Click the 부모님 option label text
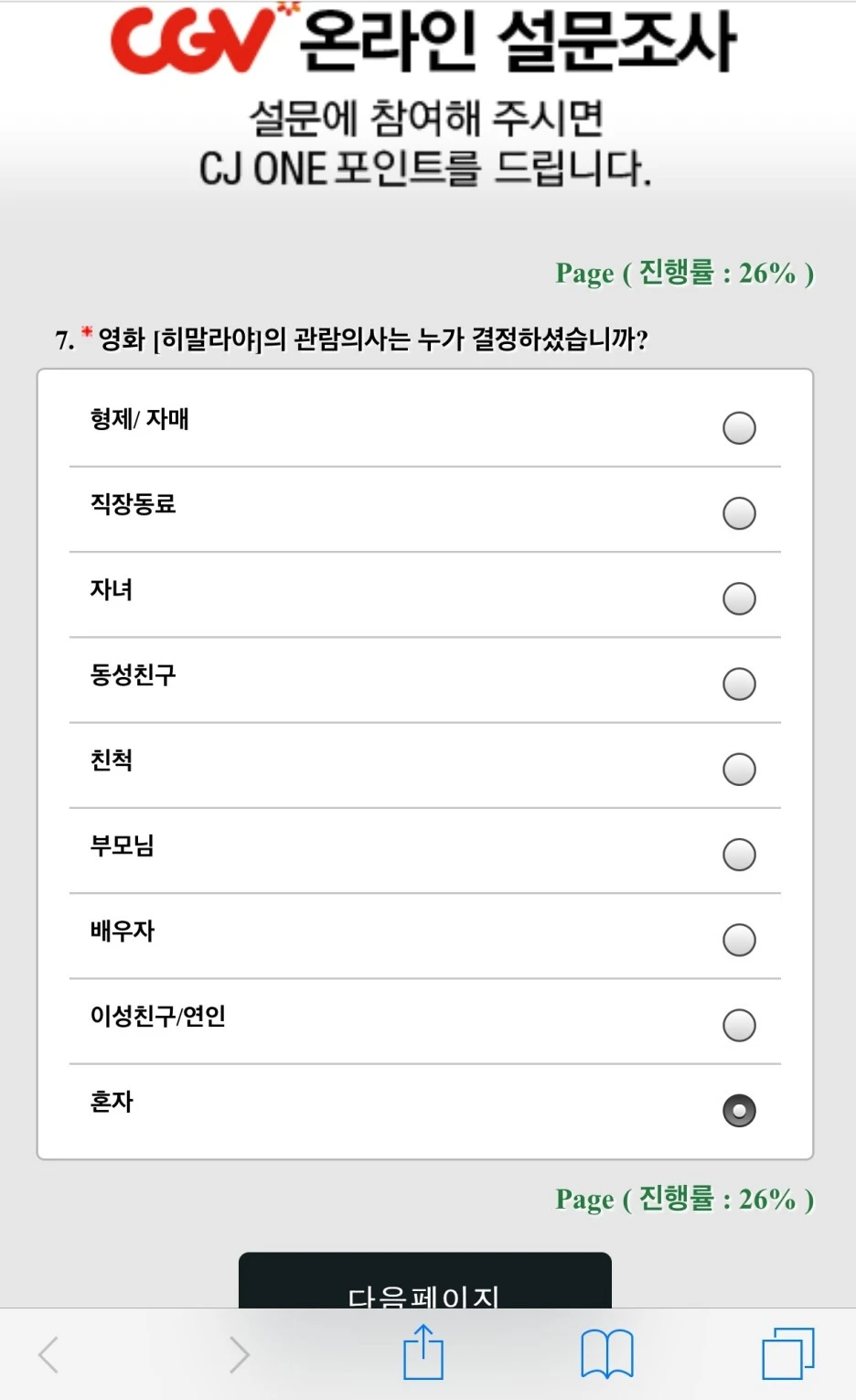 click(x=122, y=845)
